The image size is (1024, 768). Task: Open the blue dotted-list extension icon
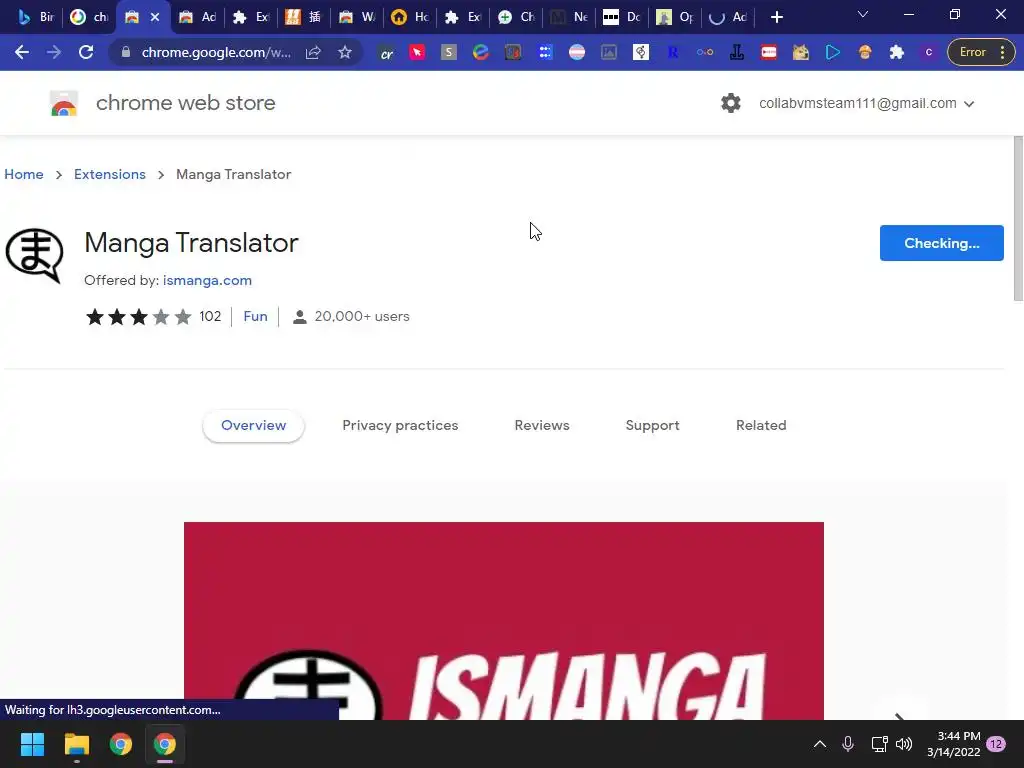pyautogui.click(x=545, y=52)
